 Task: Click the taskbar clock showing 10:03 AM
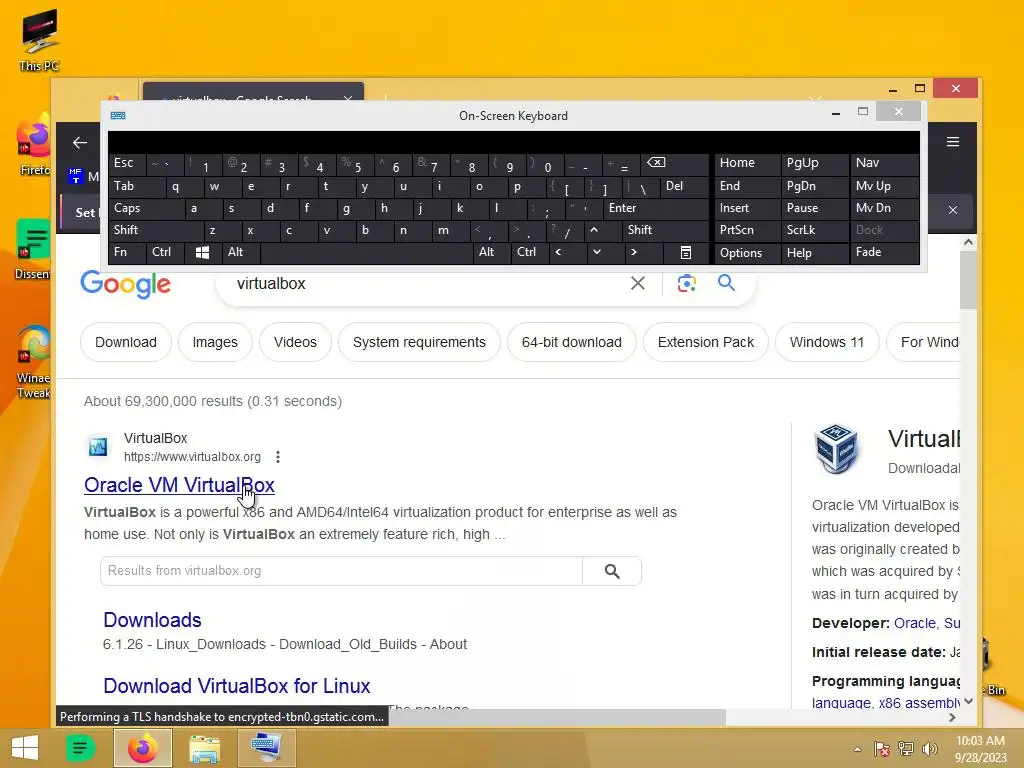coord(980,748)
